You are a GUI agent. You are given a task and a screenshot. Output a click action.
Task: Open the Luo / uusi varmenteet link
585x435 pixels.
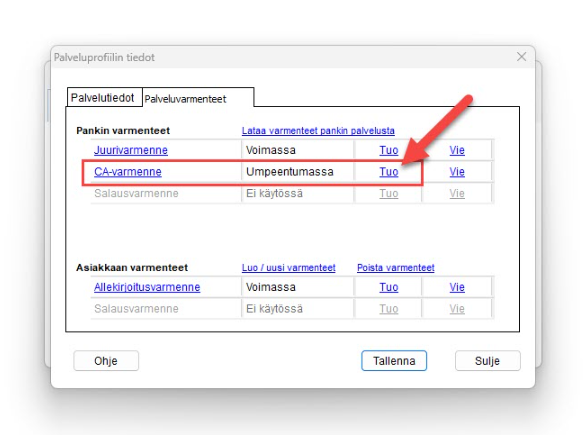288,267
